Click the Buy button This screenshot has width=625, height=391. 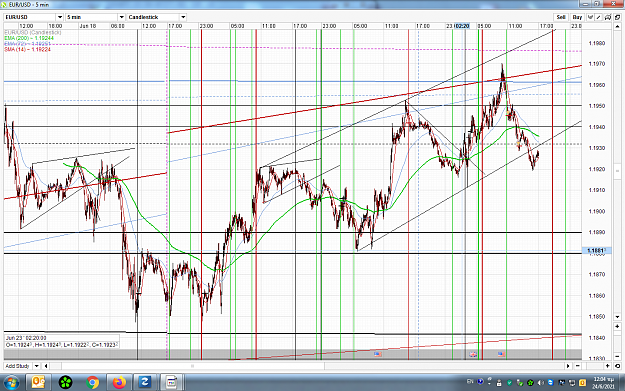click(x=578, y=17)
